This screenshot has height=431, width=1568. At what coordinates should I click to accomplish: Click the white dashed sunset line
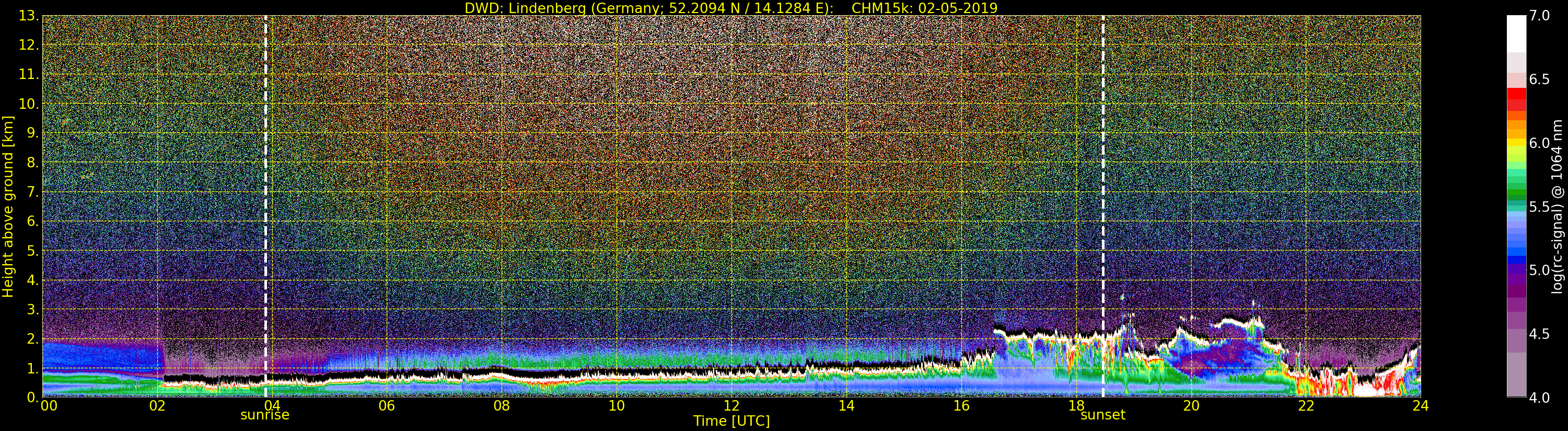pyautogui.click(x=1103, y=206)
